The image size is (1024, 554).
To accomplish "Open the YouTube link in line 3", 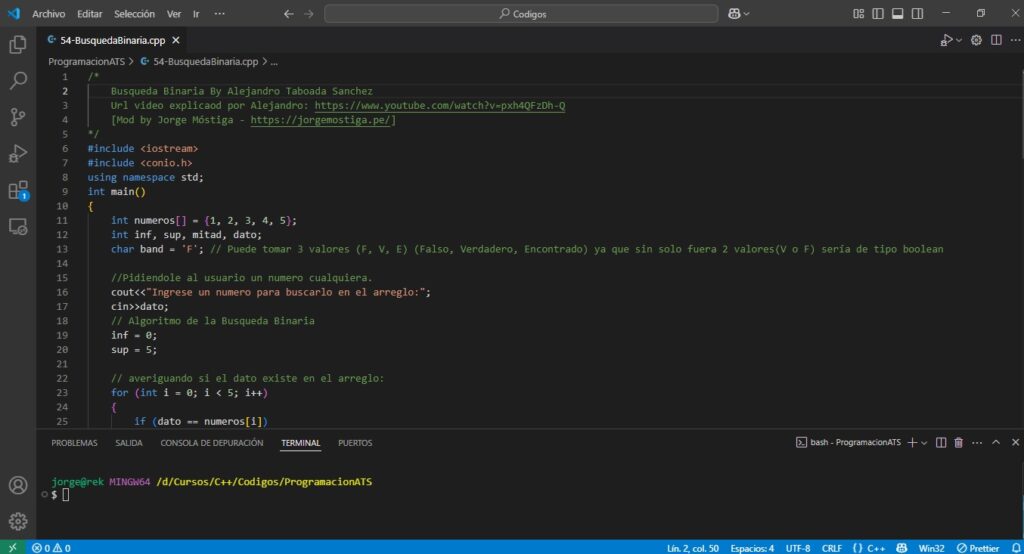I will tap(440, 105).
